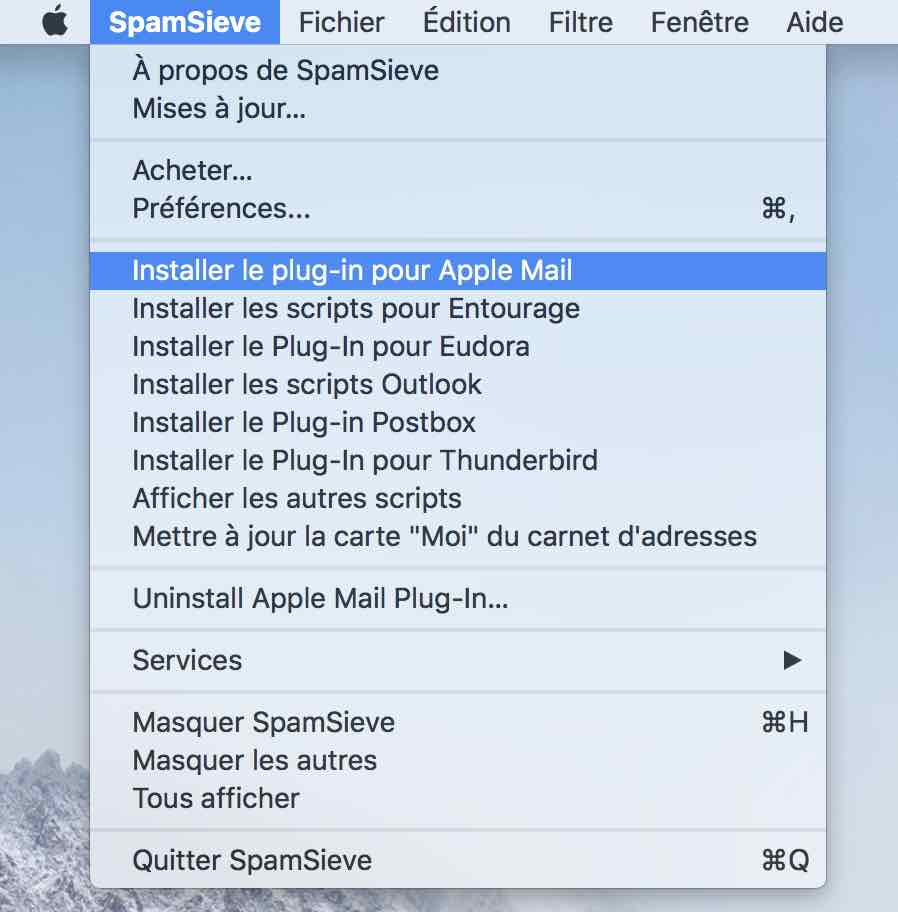Select Installer les scripts pour Entourage

tap(458, 309)
